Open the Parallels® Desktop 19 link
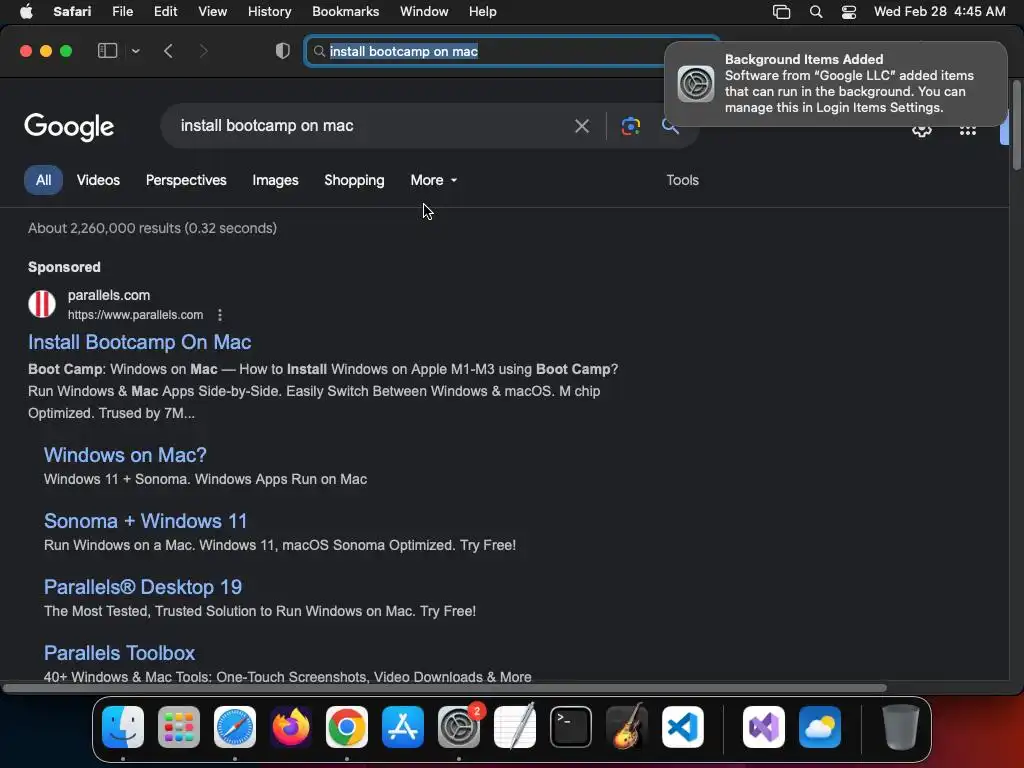The width and height of the screenshot is (1024, 768). (x=143, y=587)
